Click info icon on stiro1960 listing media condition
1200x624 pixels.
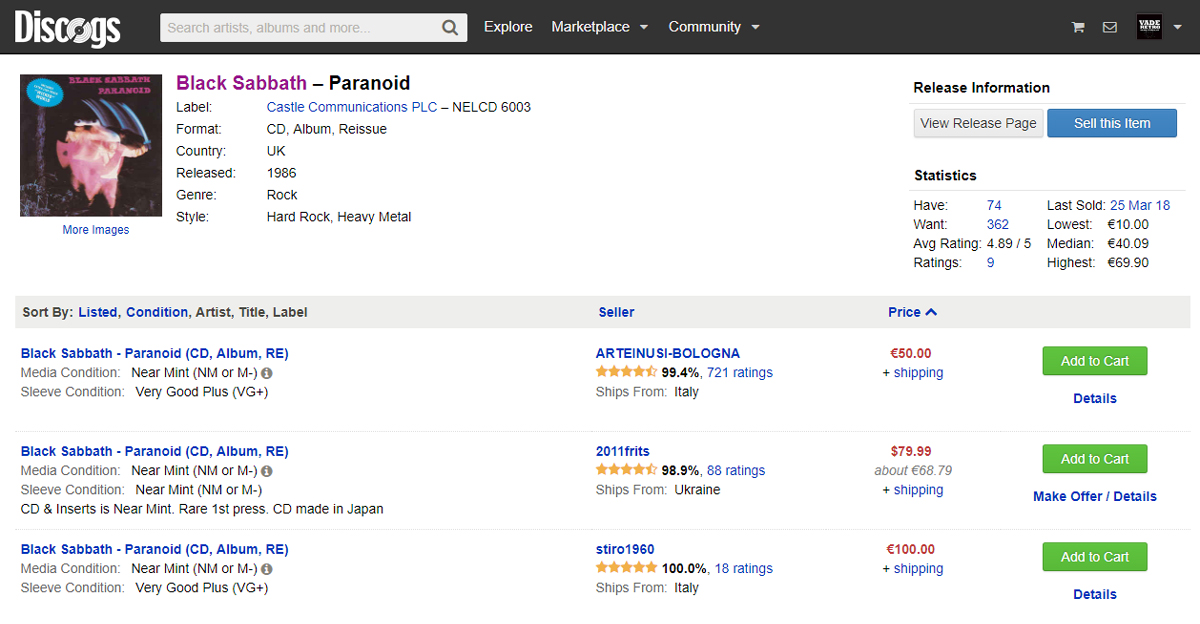267,569
